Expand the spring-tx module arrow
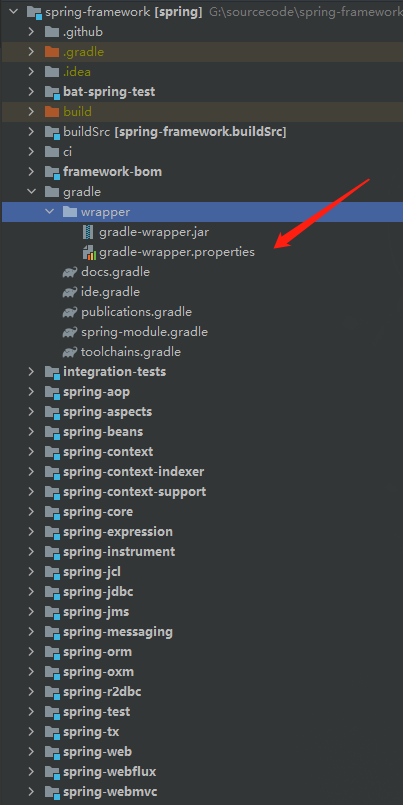403x805 pixels. 32,732
